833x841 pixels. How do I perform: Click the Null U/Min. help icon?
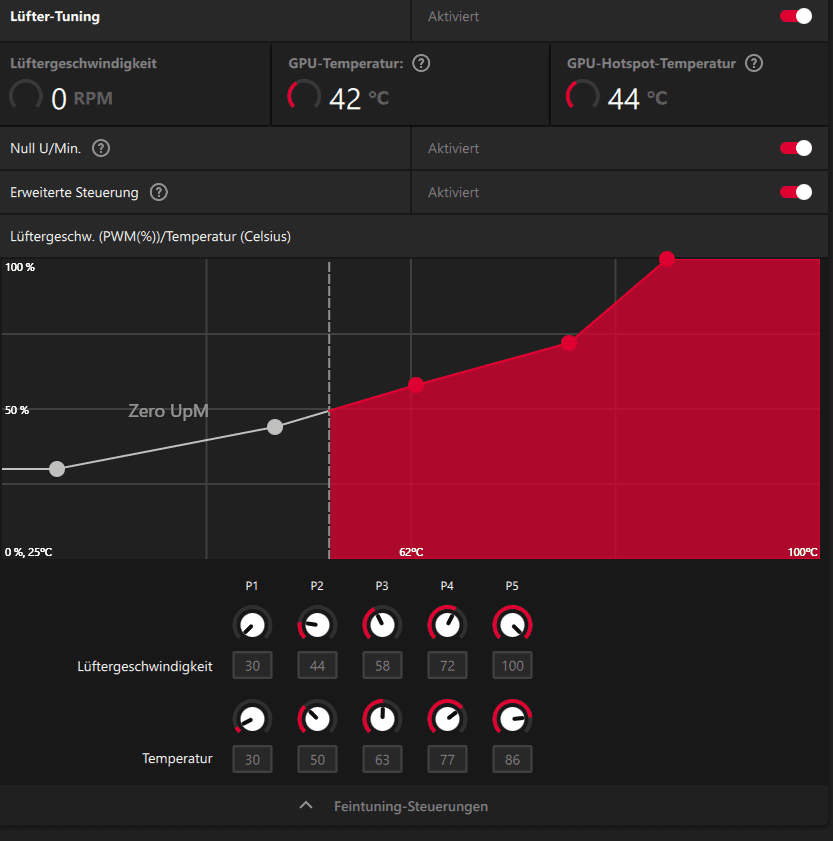(101, 148)
